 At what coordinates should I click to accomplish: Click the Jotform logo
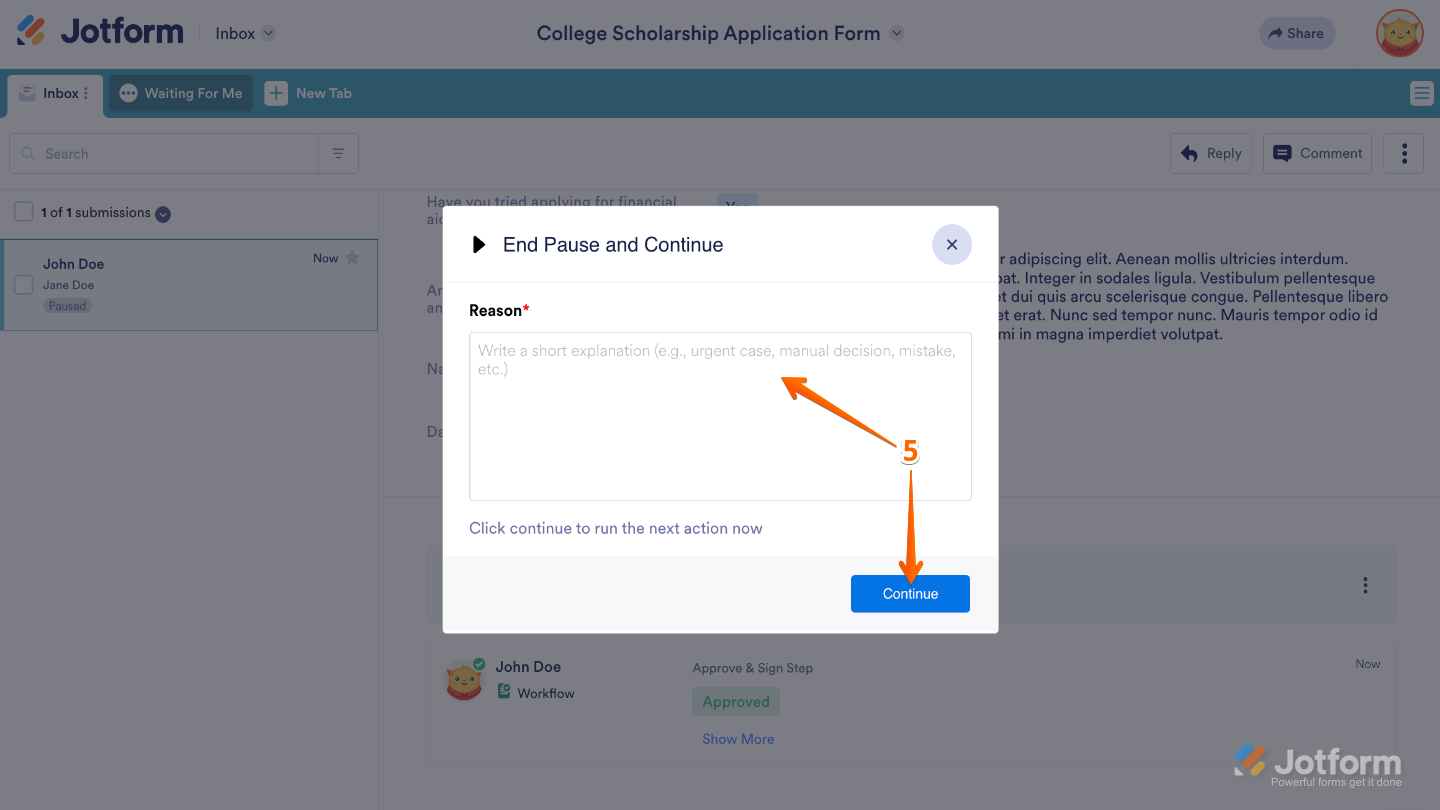[x=99, y=31]
